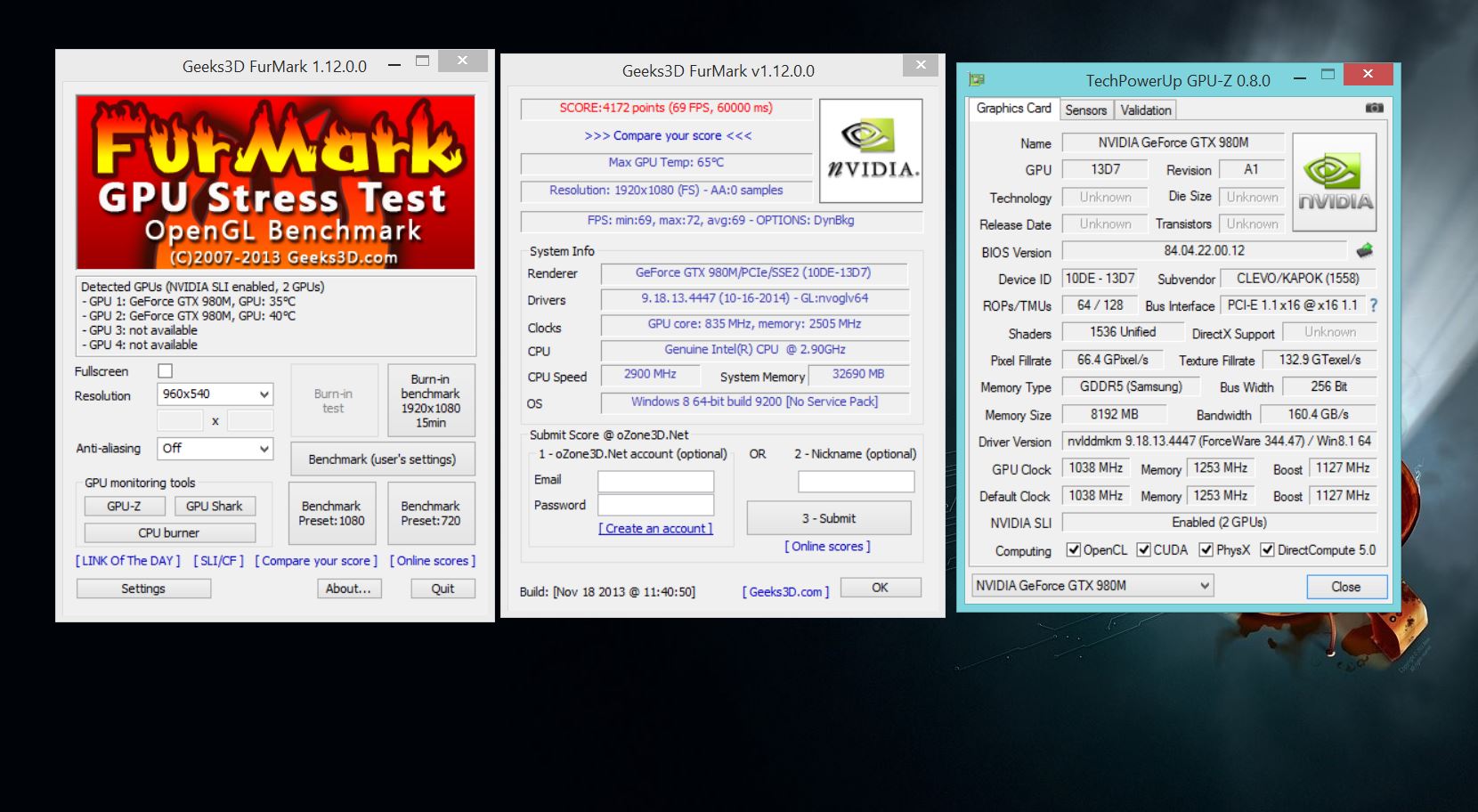Enable the Fullscreen checkbox

click(x=165, y=370)
